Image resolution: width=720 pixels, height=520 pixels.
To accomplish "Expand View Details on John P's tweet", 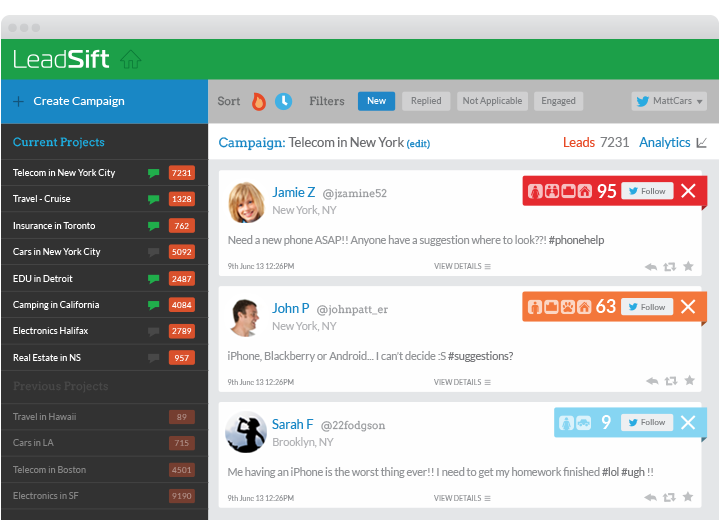I will pyautogui.click(x=462, y=382).
